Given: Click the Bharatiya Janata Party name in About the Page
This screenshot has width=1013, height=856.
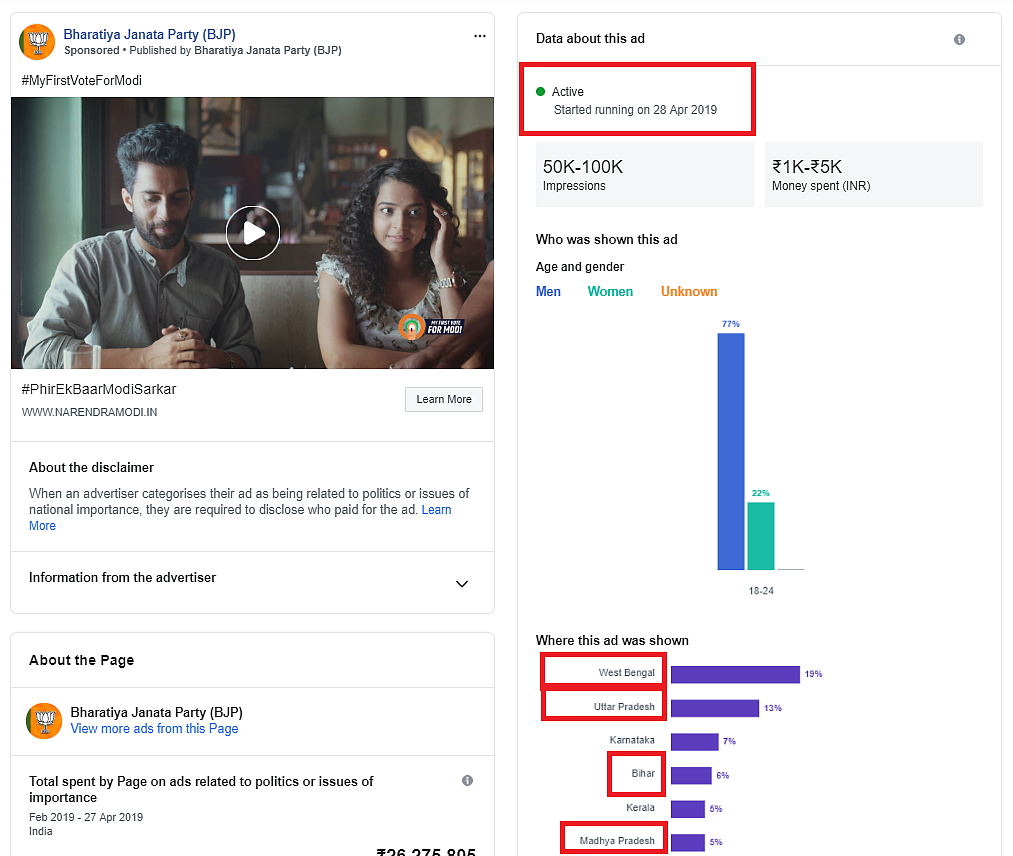Looking at the screenshot, I should [156, 712].
